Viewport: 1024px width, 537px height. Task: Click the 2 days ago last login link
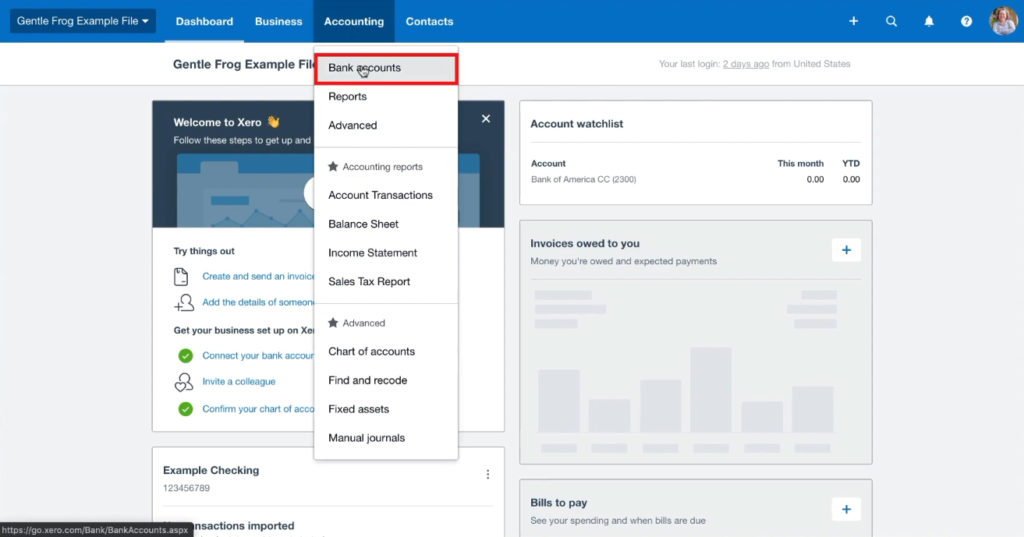(x=745, y=64)
